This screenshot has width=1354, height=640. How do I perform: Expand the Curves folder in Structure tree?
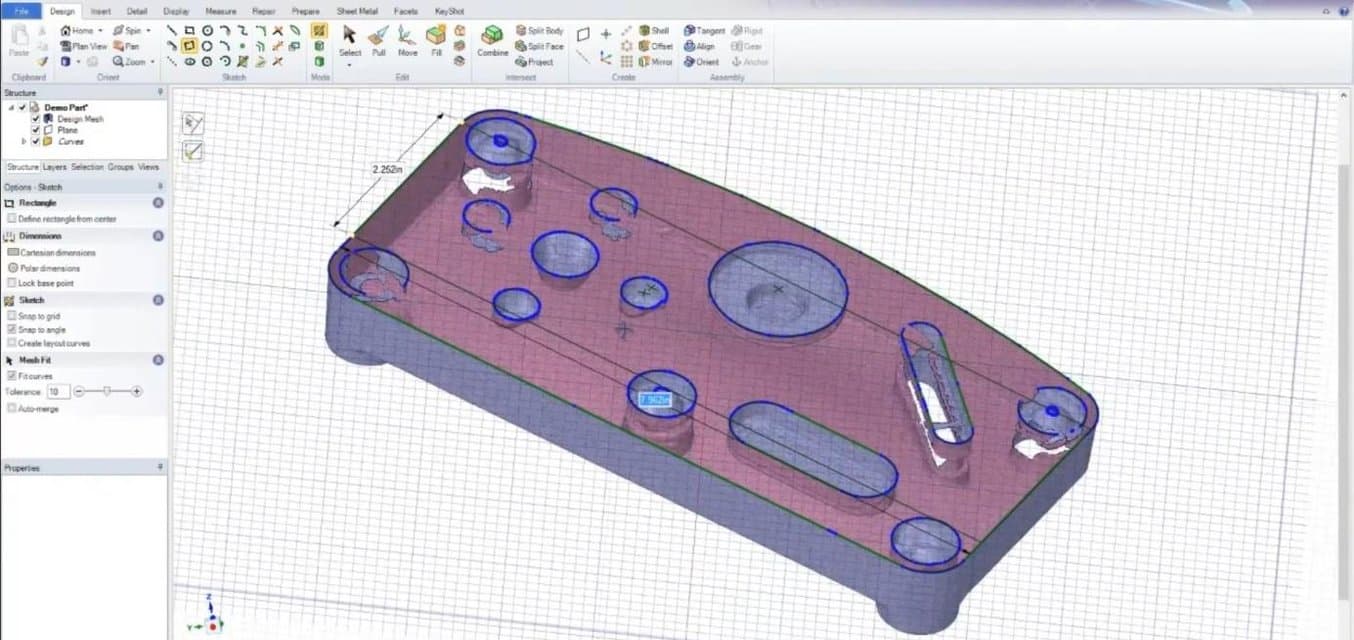(24, 141)
